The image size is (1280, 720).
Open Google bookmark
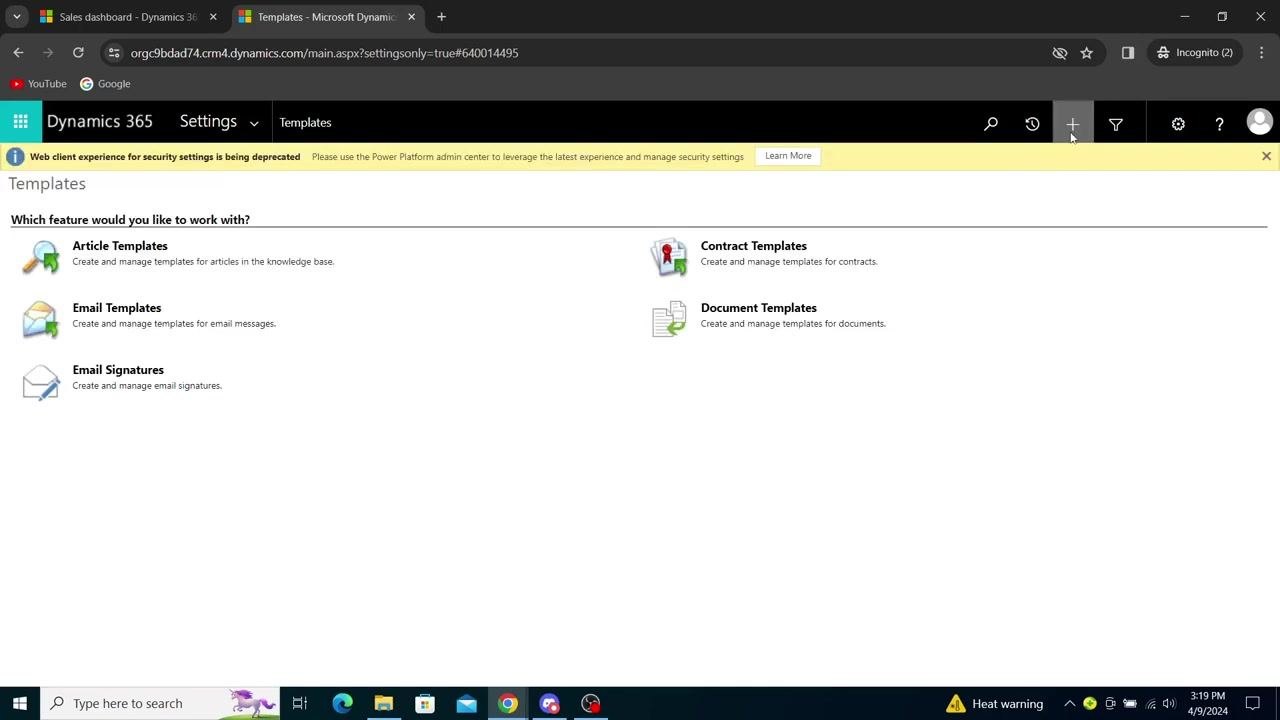point(105,84)
